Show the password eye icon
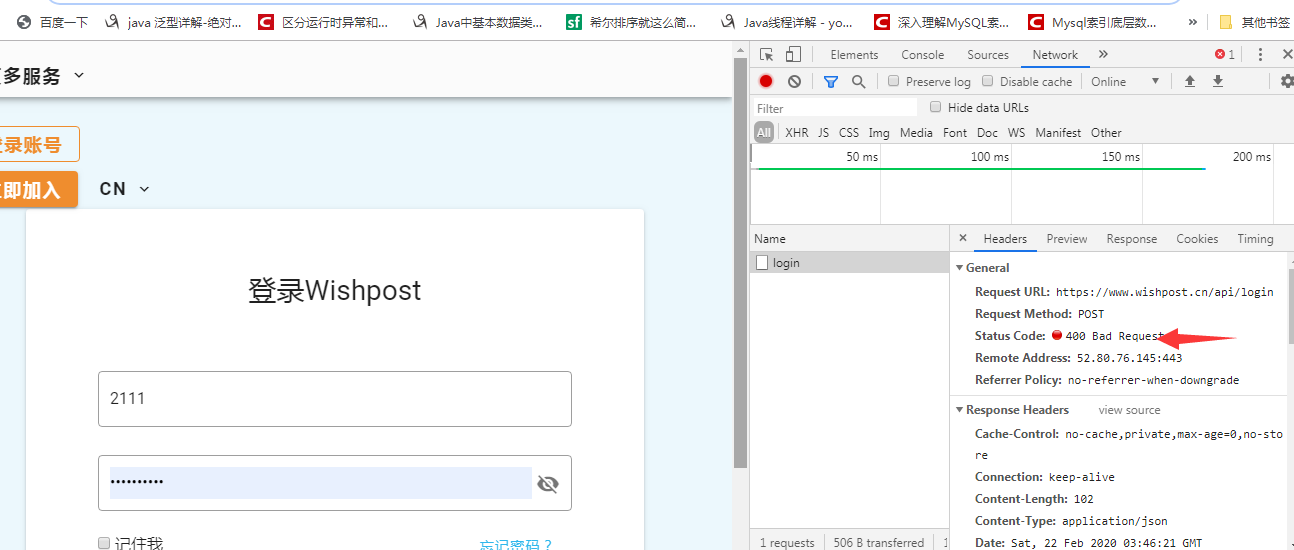 (548, 484)
